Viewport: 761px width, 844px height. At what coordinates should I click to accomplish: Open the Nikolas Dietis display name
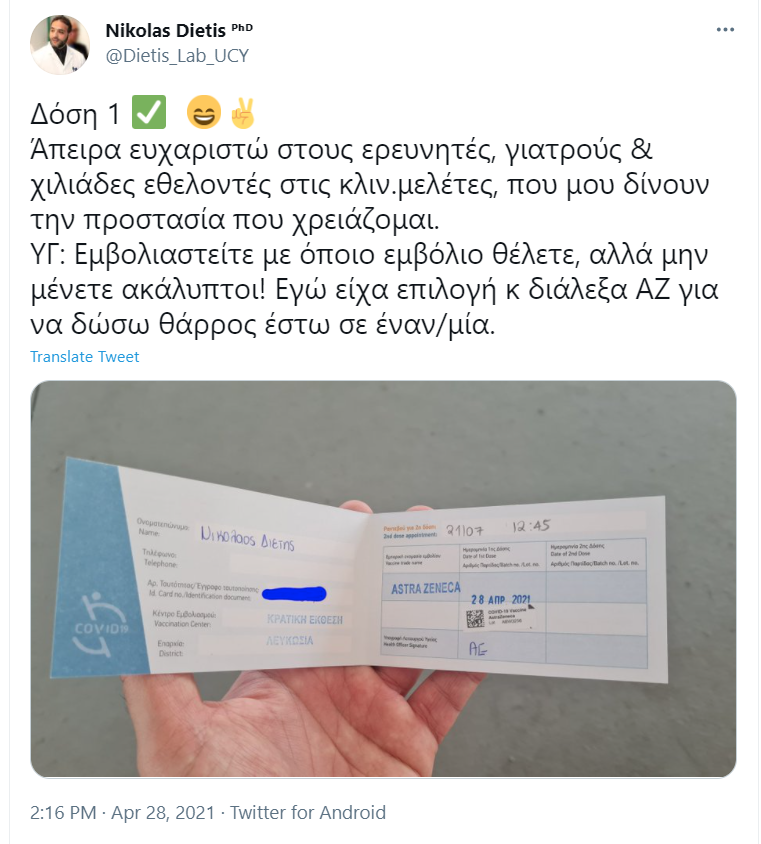pos(165,31)
